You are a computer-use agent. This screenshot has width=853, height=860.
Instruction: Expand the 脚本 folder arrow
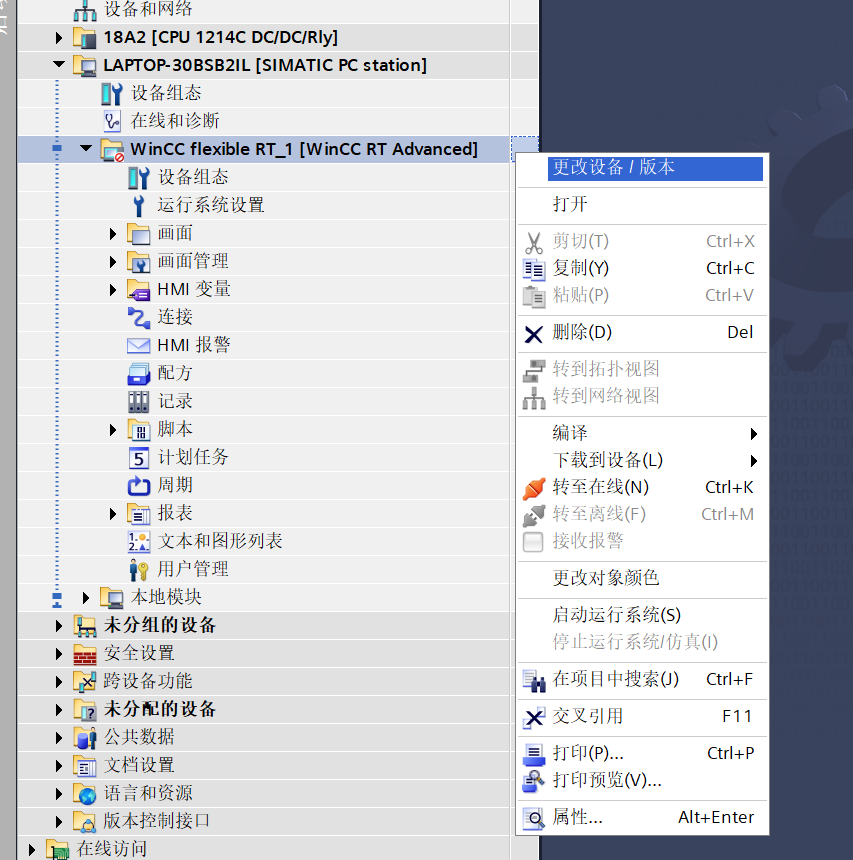coord(112,429)
